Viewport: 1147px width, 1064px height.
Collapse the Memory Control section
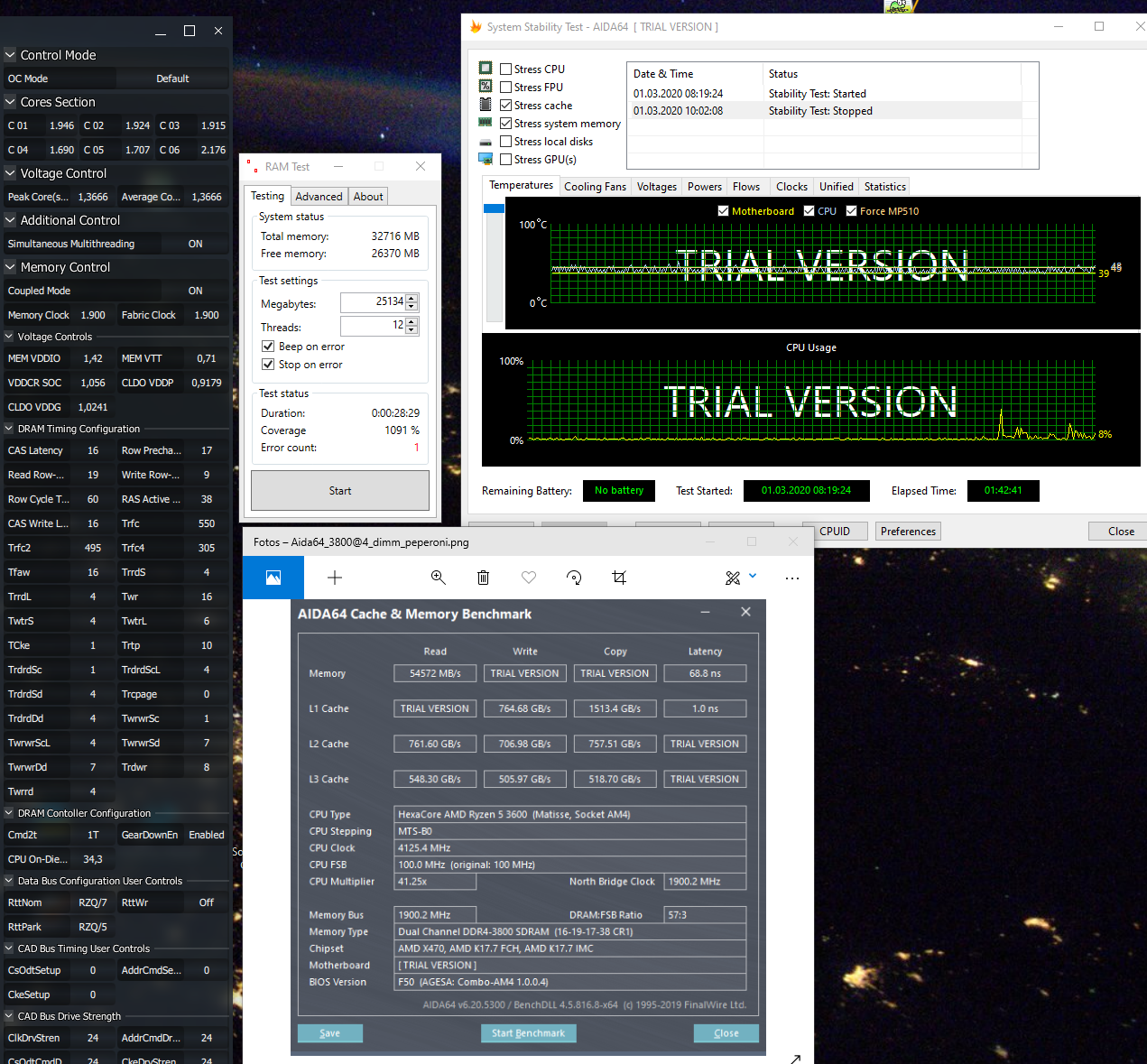11,267
